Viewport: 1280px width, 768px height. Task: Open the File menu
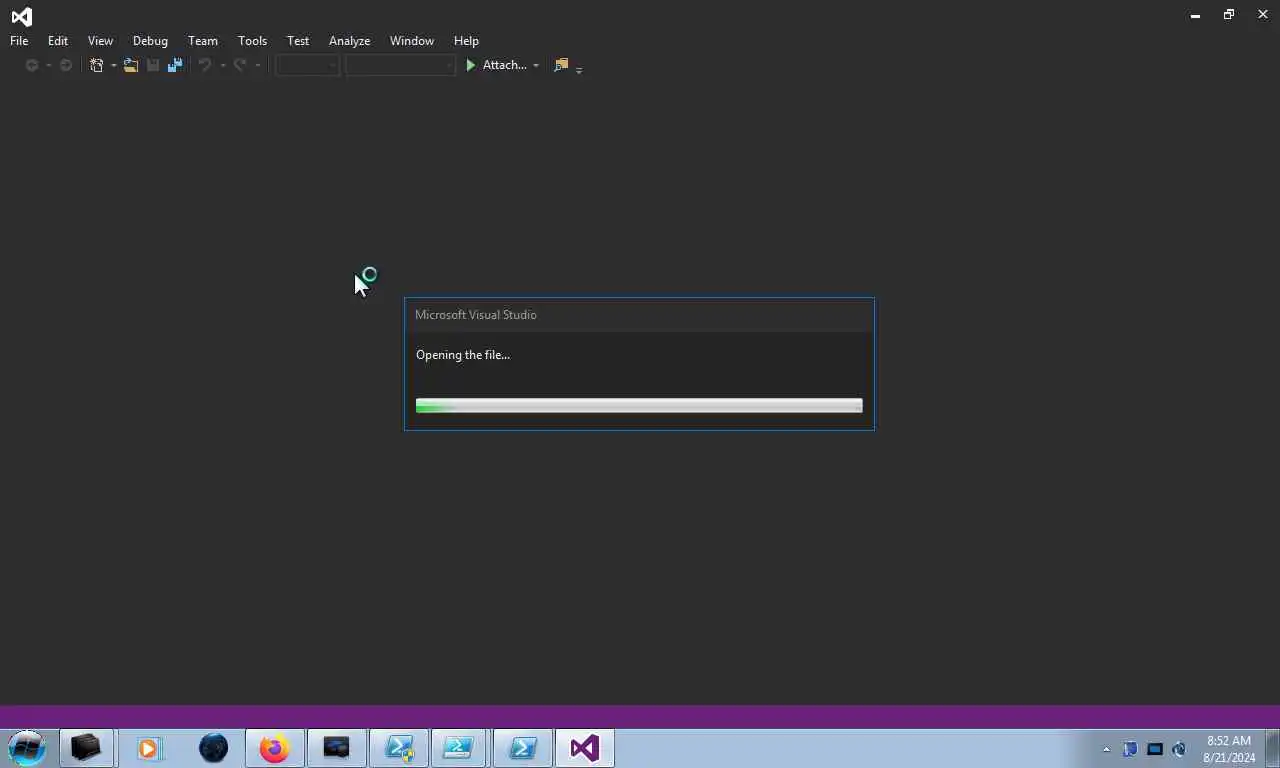(x=19, y=40)
